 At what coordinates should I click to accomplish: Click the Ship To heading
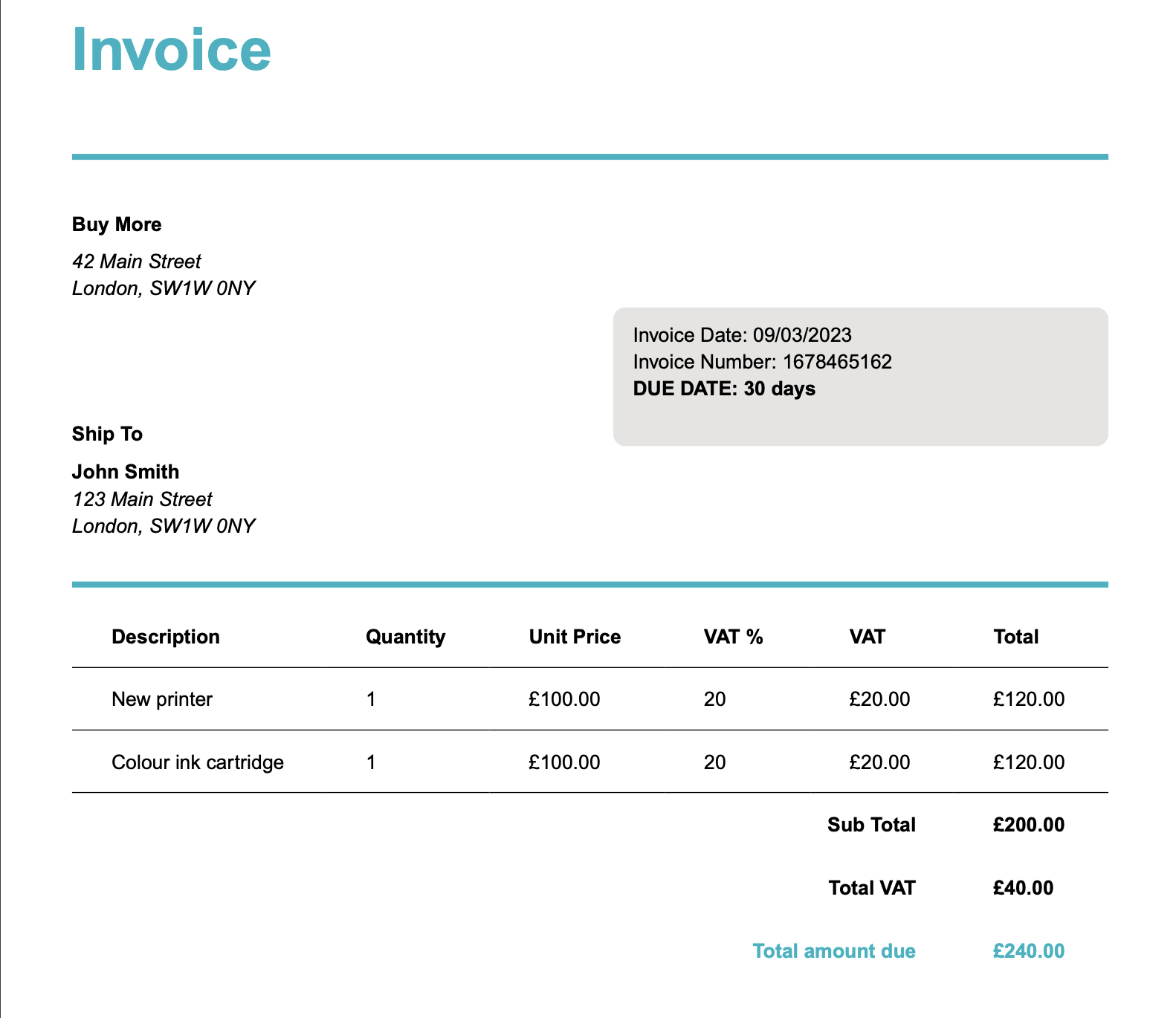pos(107,434)
